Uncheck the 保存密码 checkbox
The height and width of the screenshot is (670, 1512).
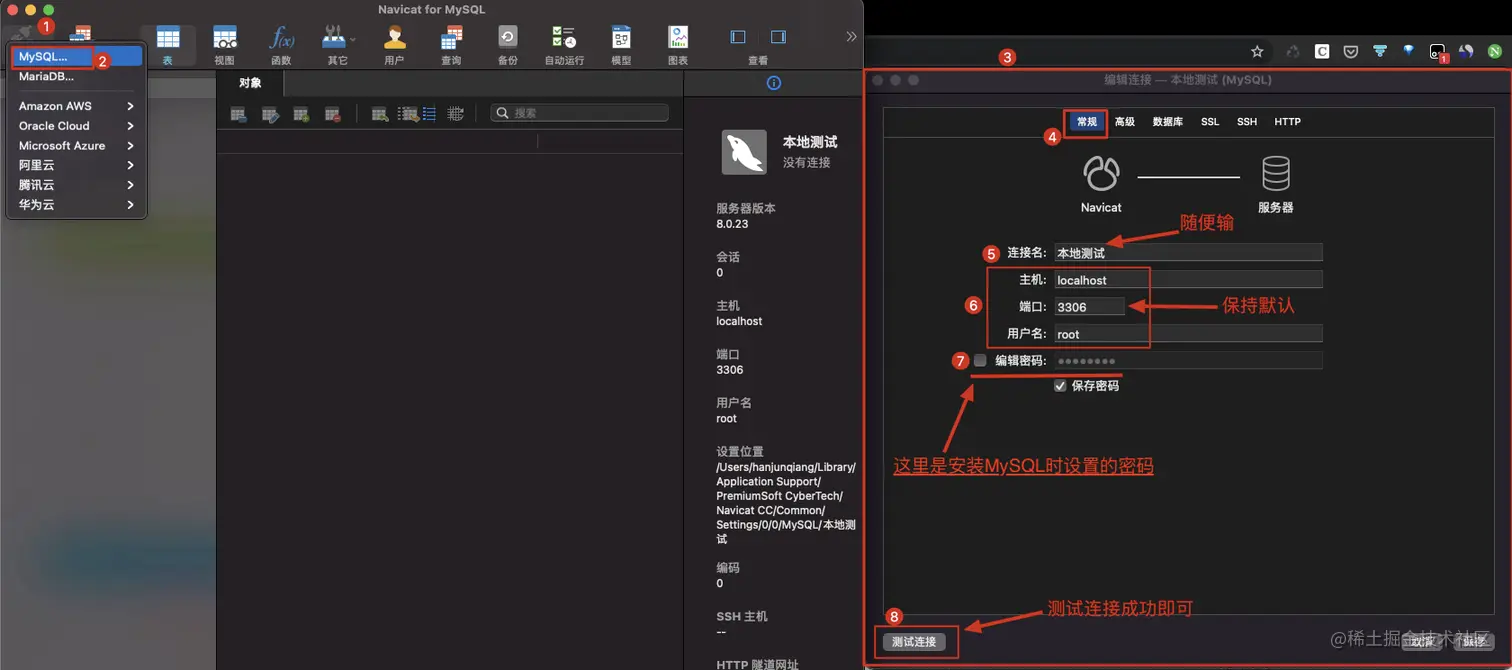coord(1060,385)
